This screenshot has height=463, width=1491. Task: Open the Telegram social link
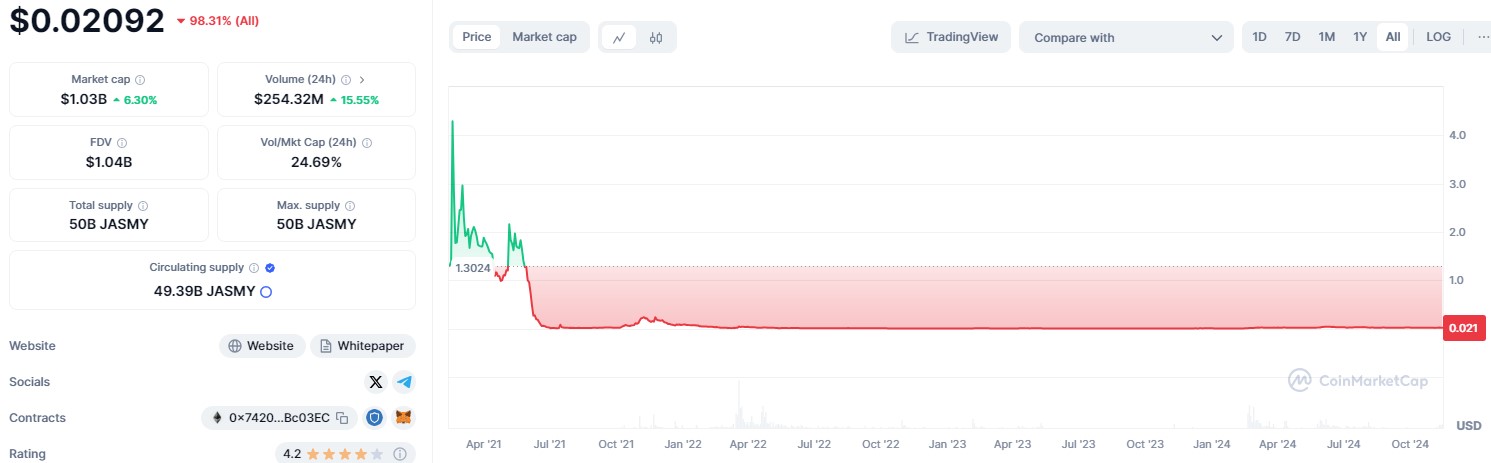click(404, 382)
